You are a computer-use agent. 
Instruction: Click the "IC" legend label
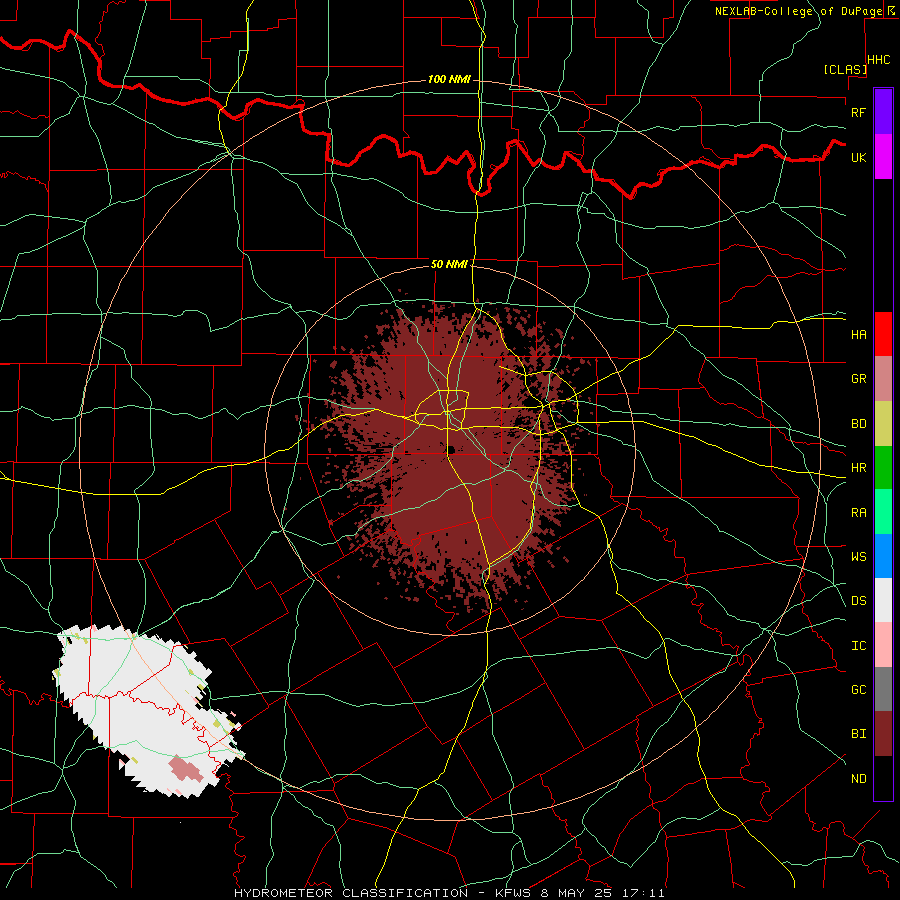click(x=858, y=646)
